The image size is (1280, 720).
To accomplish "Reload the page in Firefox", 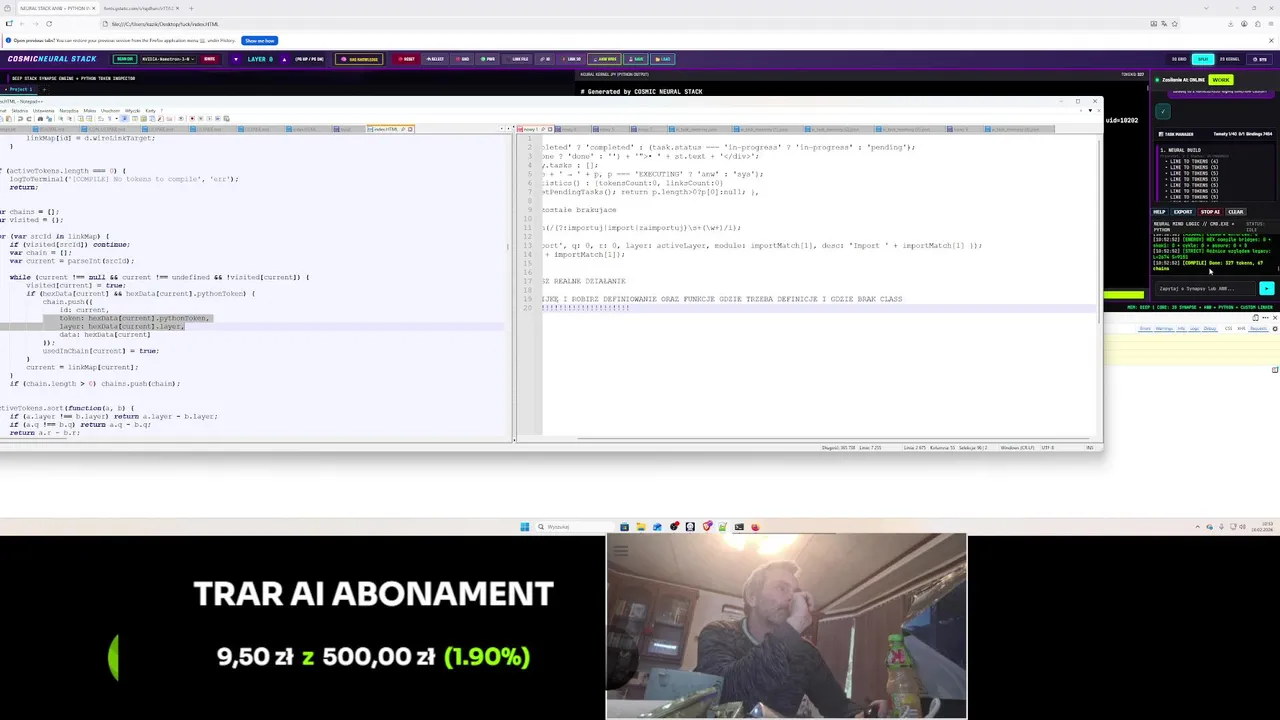I will [48, 24].
